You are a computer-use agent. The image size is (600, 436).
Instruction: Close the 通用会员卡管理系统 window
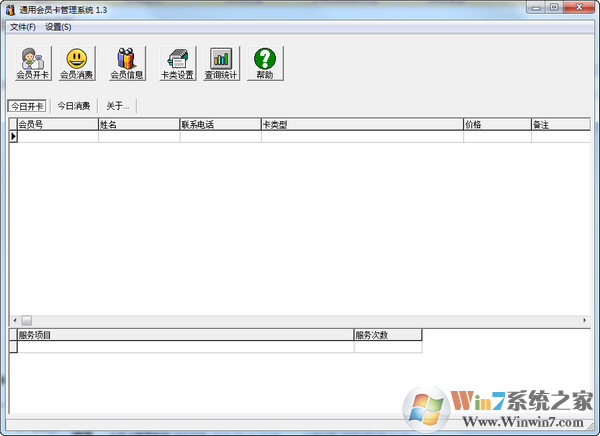[x=579, y=8]
